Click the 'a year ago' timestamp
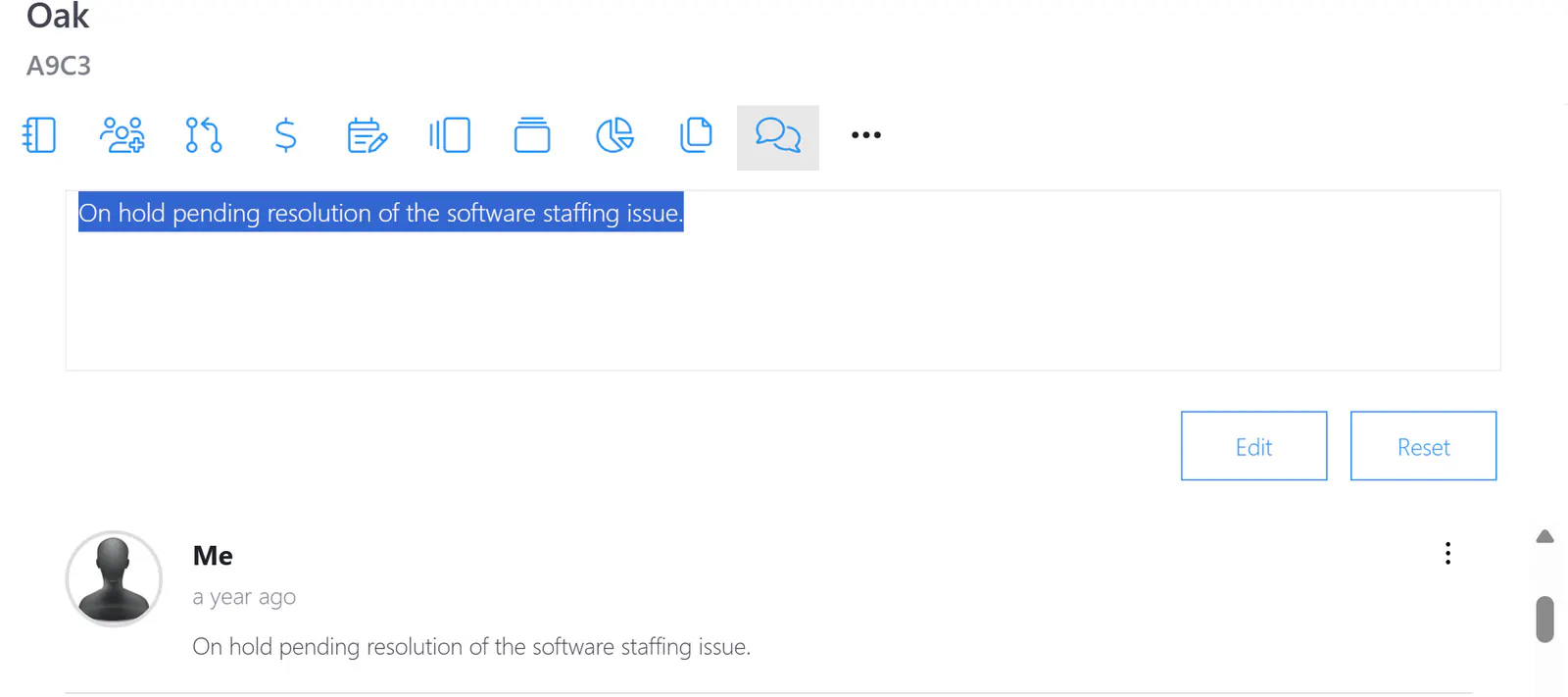The height and width of the screenshot is (697, 1568). tap(244, 597)
